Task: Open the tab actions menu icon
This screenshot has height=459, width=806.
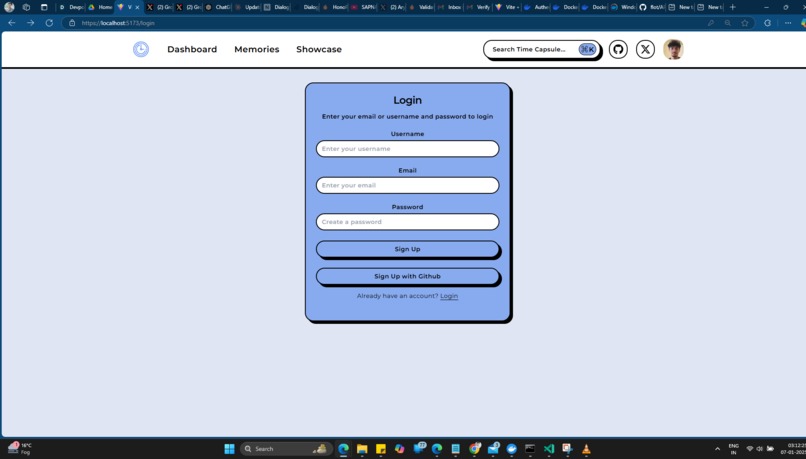Action: [44, 7]
